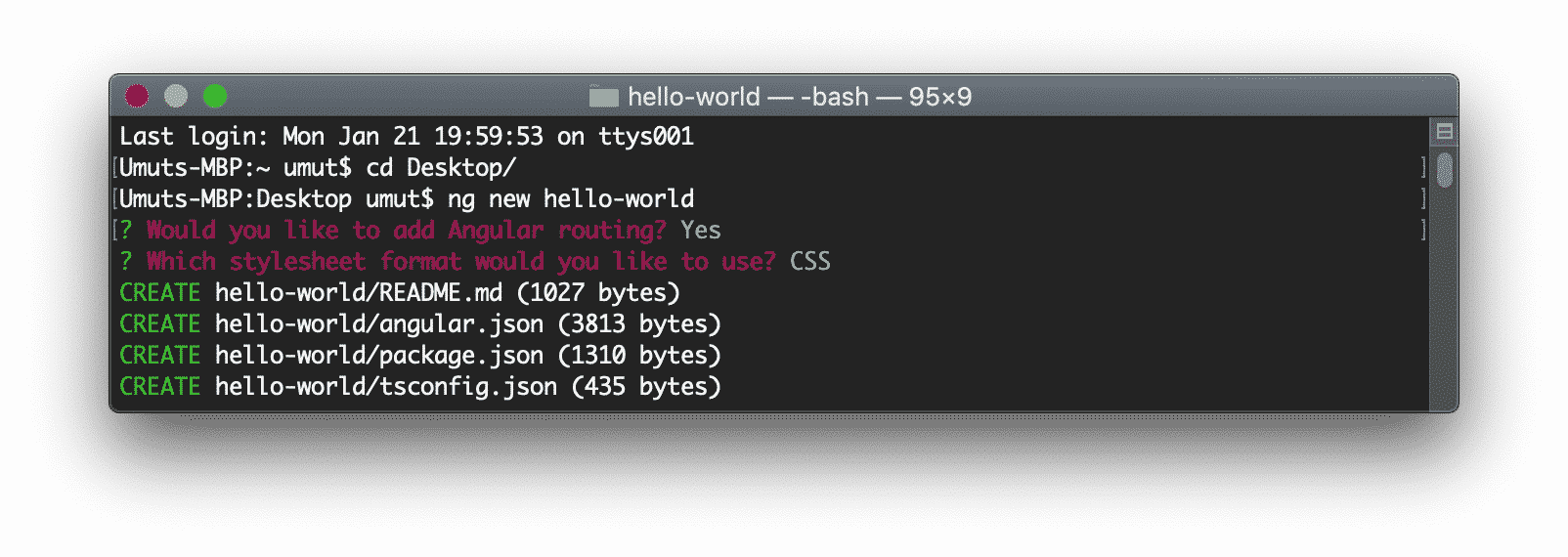Click the Last login line
This screenshot has width=1568, height=557.
click(x=407, y=136)
